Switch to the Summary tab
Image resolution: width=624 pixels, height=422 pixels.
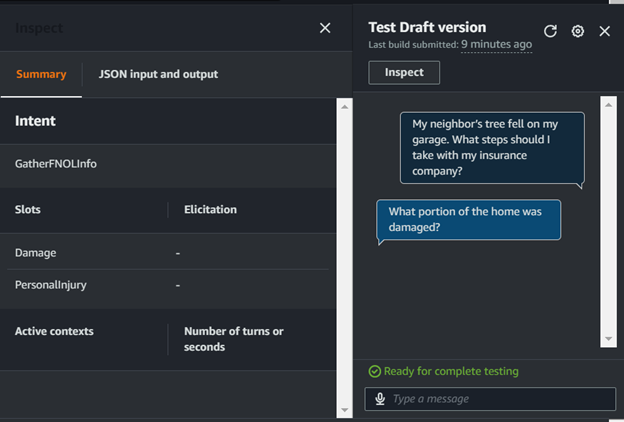click(x=41, y=74)
